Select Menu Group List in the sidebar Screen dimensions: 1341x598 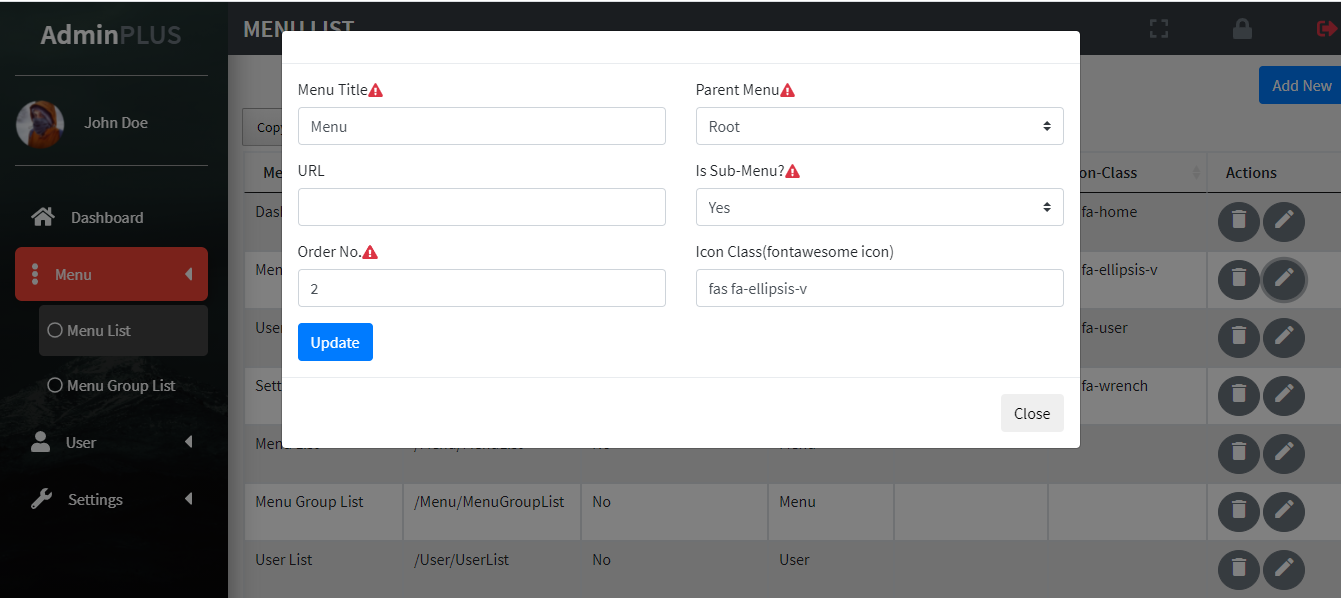[114, 385]
